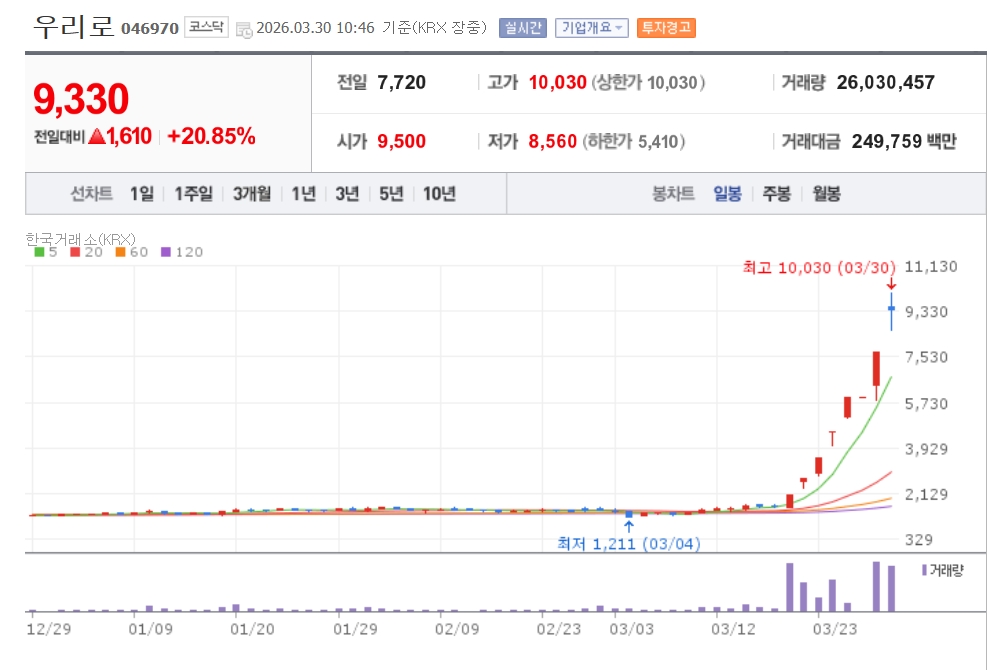Click the orange 60-day moving average legend square

tap(120, 252)
